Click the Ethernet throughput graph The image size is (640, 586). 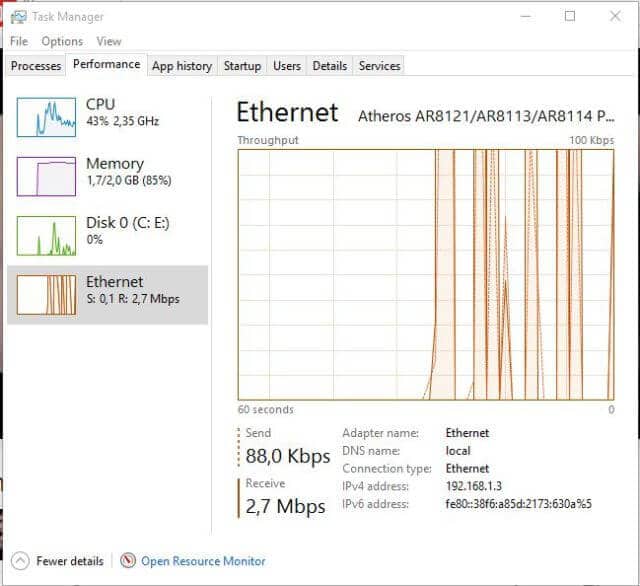point(426,275)
